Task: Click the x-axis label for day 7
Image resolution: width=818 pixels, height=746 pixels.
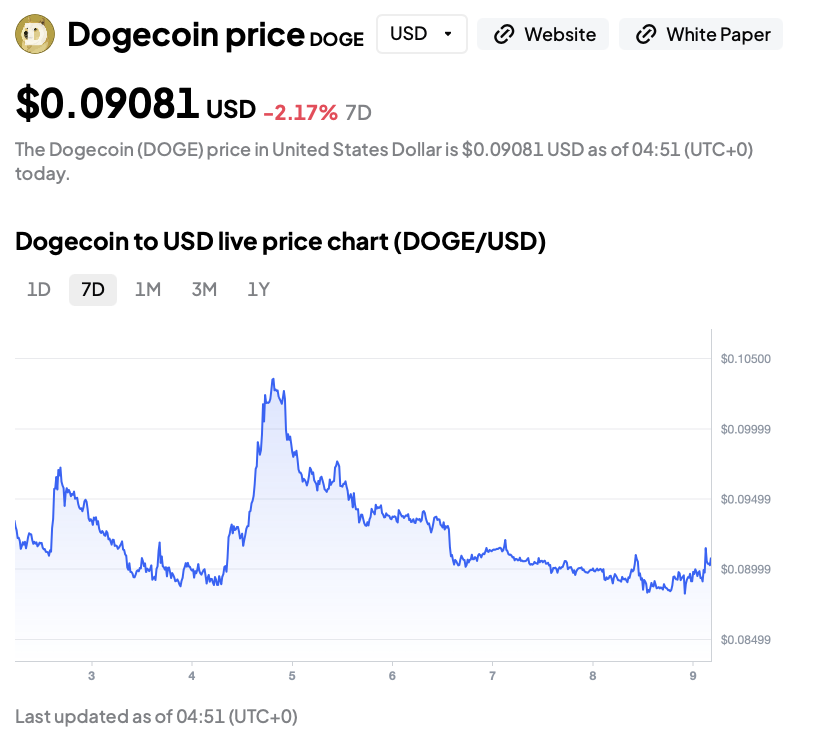Action: (493, 675)
